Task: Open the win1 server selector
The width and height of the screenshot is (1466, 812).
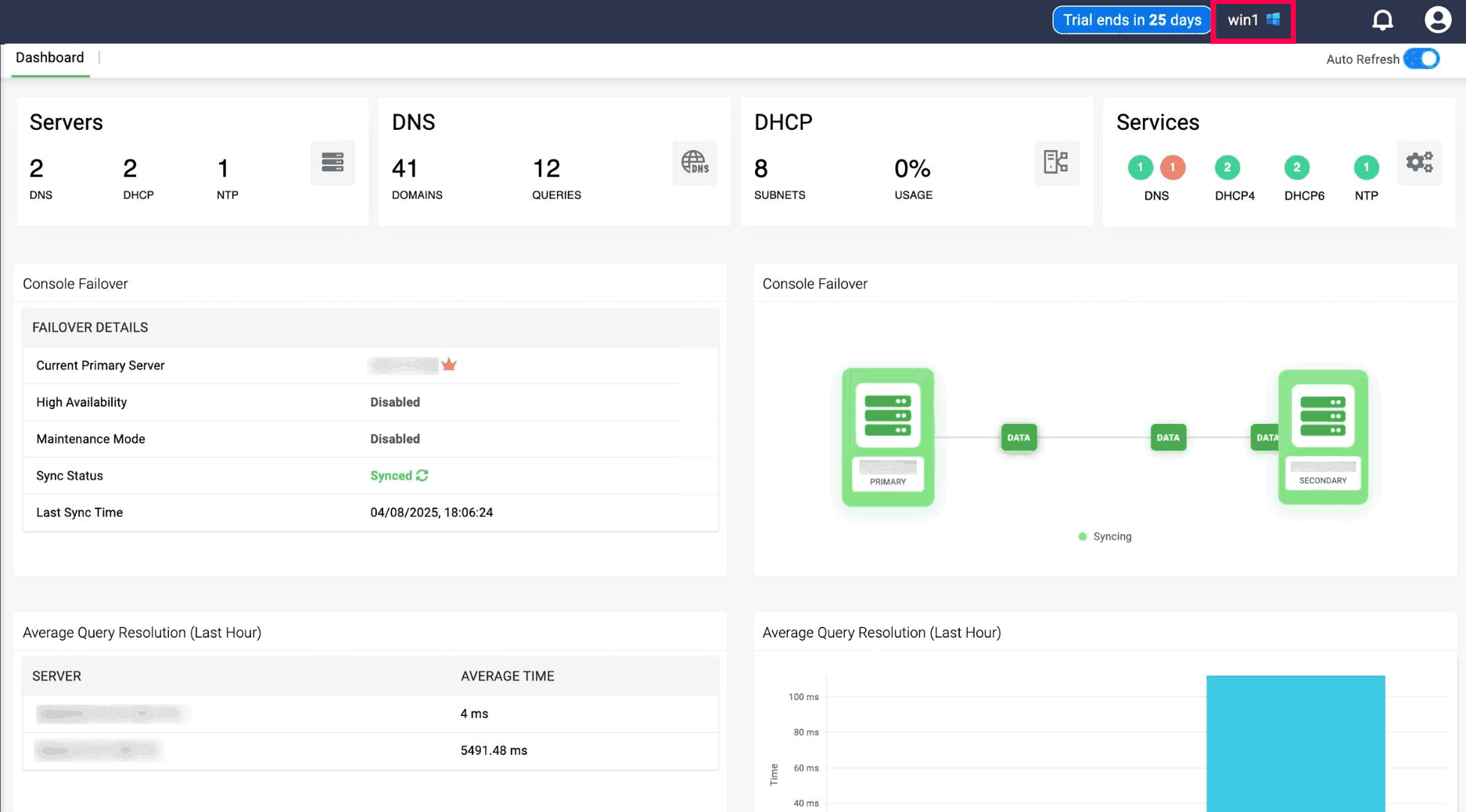Action: [x=1252, y=20]
